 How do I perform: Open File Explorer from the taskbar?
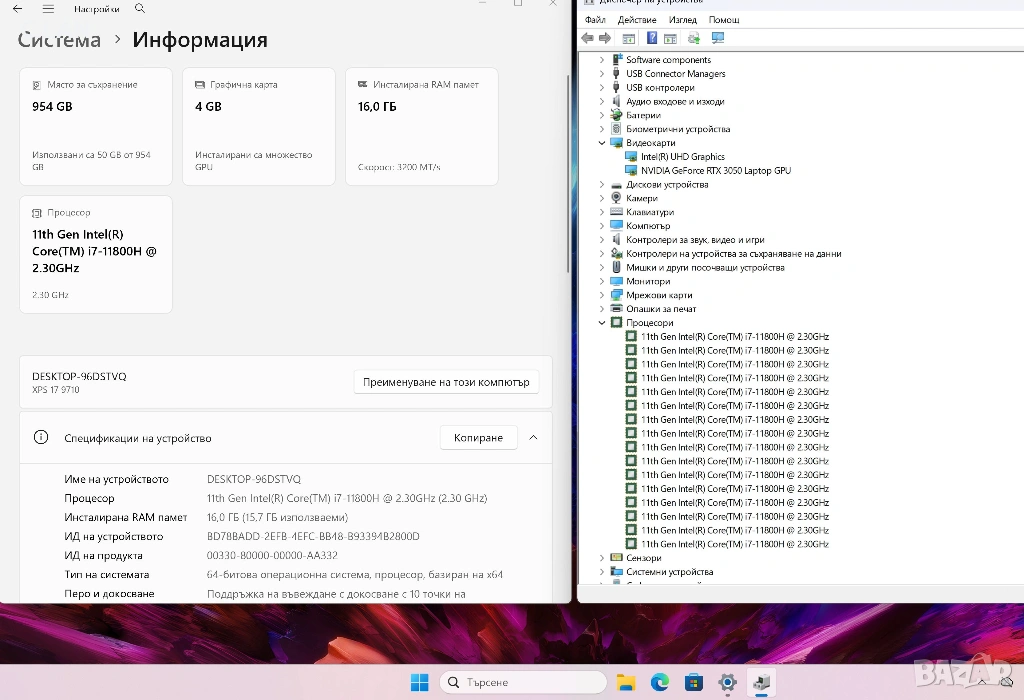pyautogui.click(x=626, y=682)
